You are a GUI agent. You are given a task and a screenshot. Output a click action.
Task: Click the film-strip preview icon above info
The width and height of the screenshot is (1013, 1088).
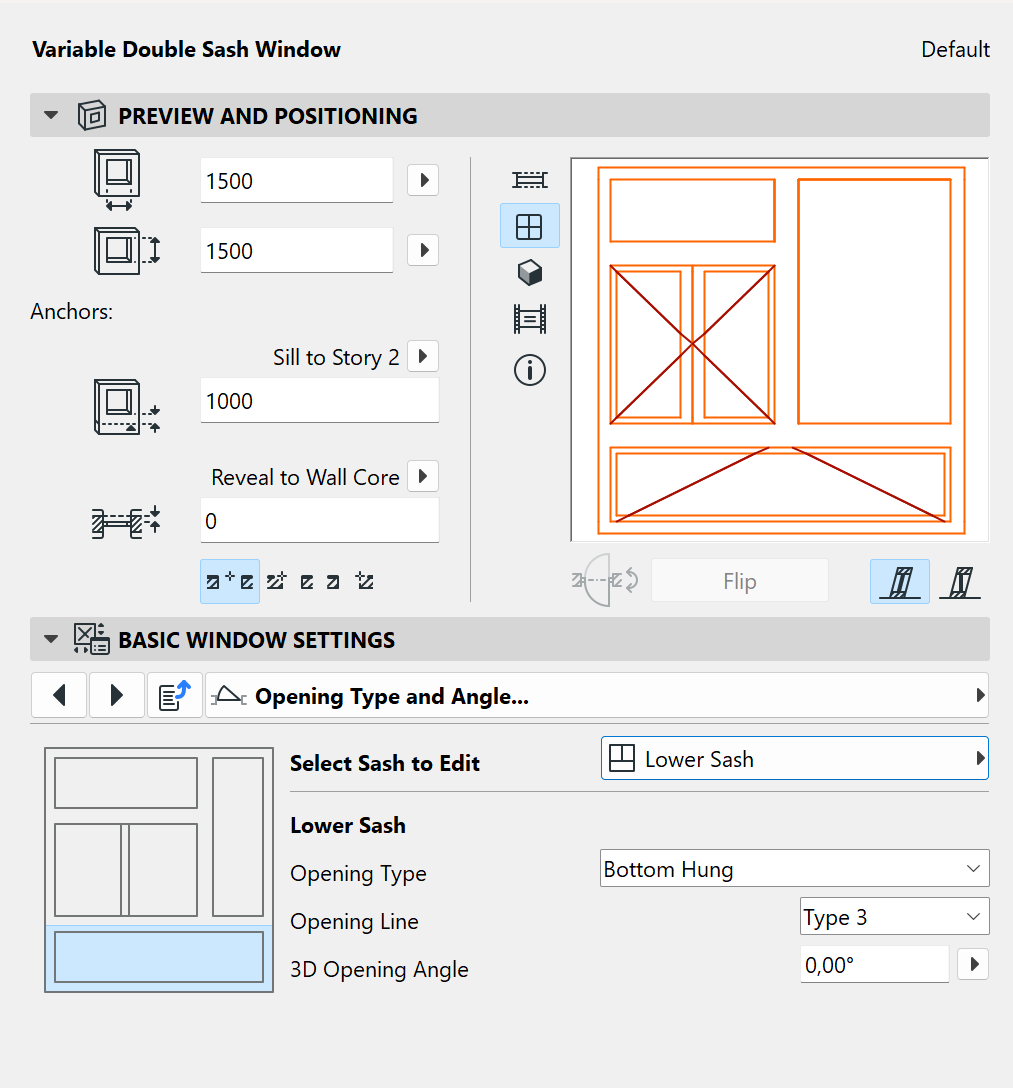coord(529,319)
